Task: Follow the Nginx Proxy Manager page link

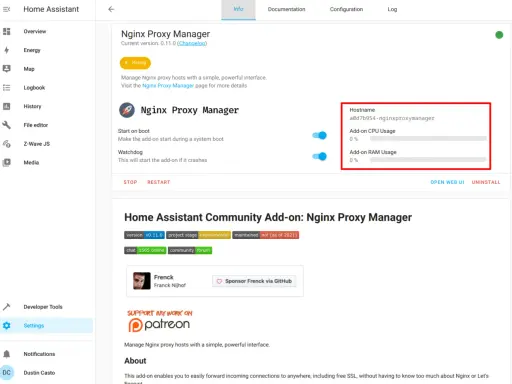Action: point(168,86)
